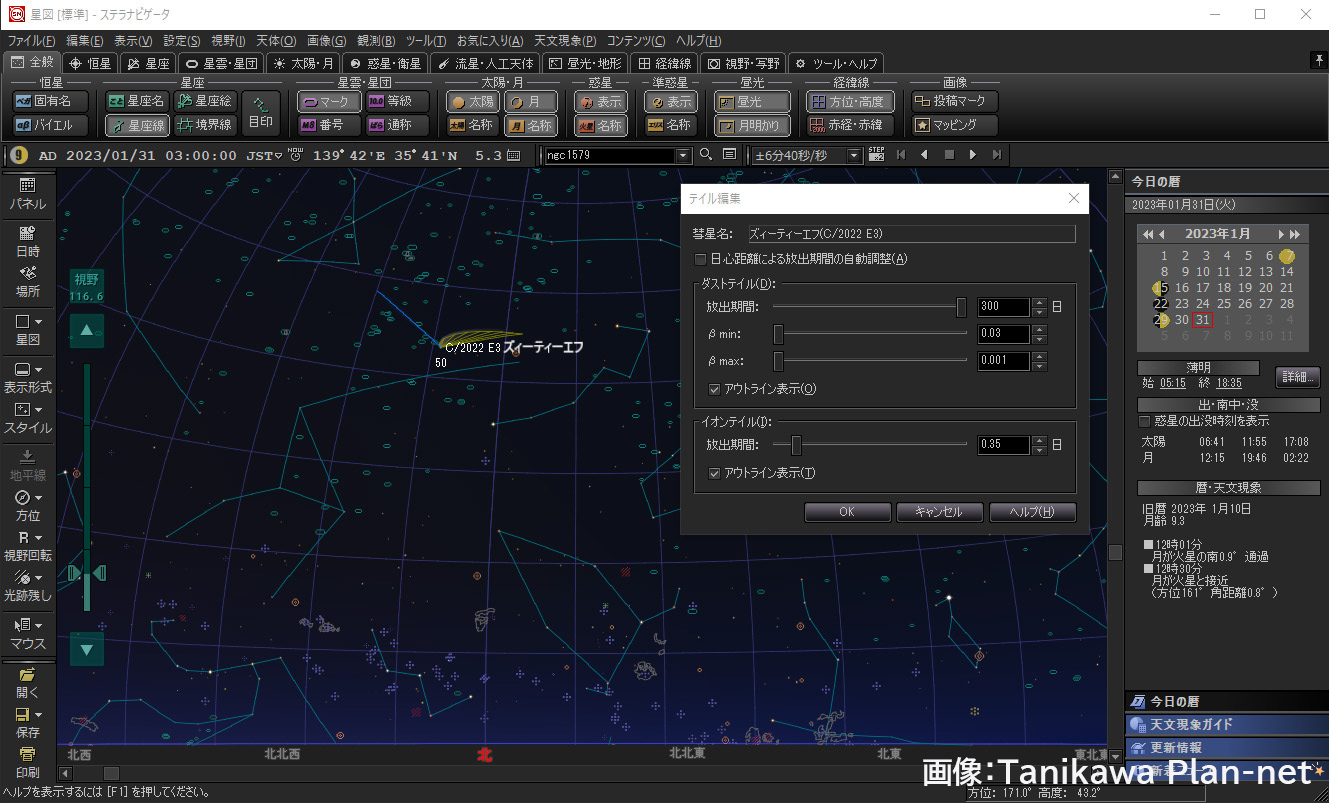1329x803 pixels.
Task: Open the 天体(O) menu
Action: tap(276, 41)
